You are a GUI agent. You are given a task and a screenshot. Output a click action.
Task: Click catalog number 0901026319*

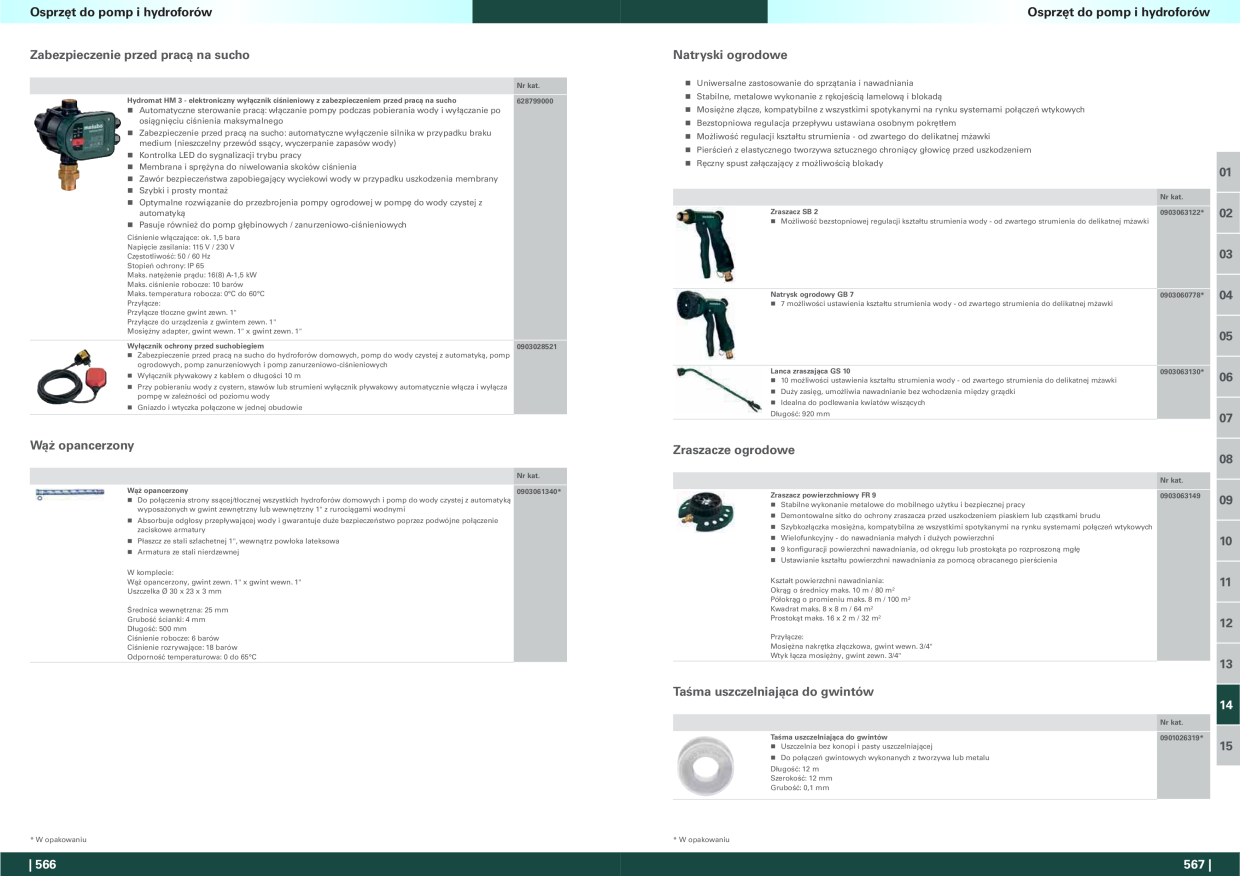click(1182, 737)
